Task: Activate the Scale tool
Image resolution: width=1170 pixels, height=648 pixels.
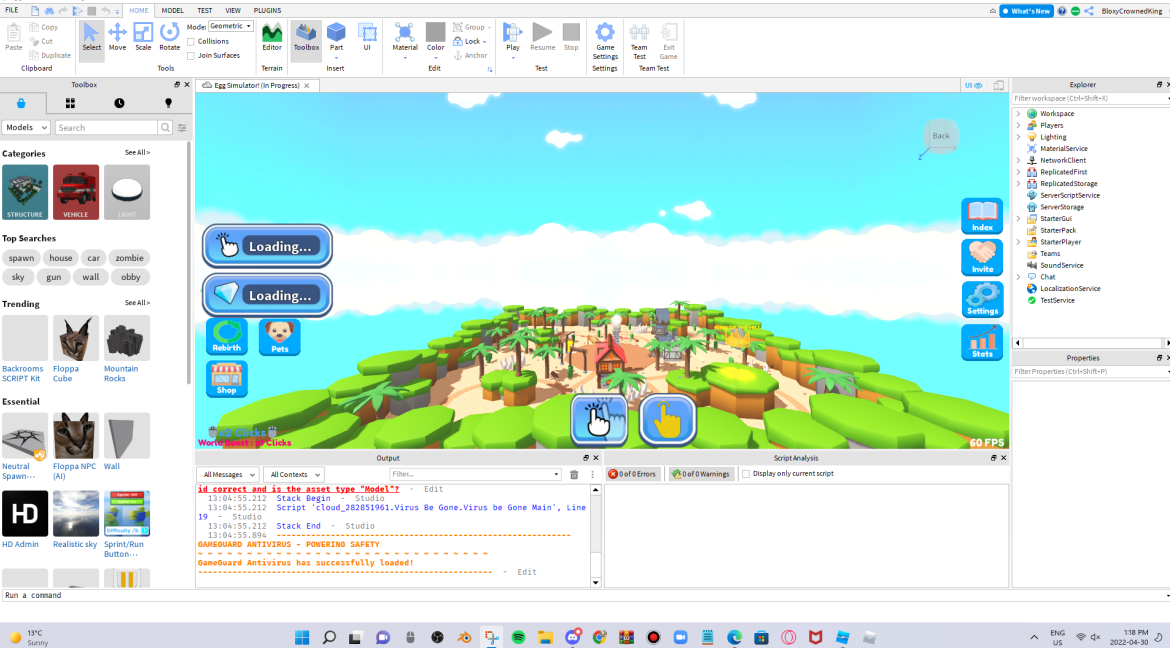Action: (x=143, y=37)
